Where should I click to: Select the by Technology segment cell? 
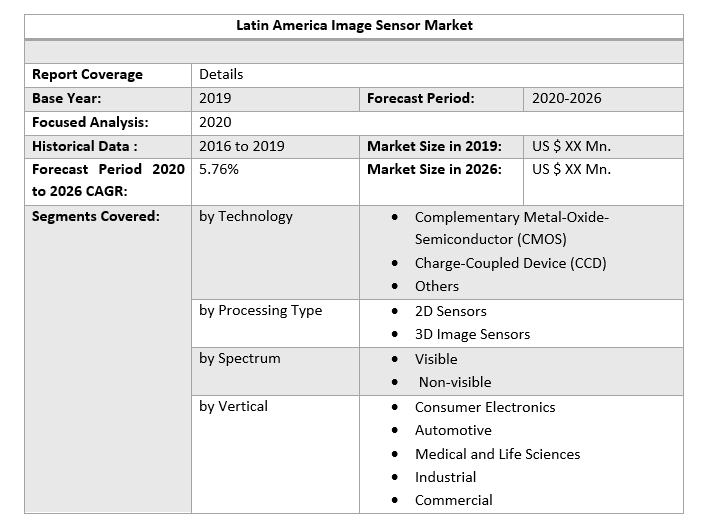click(x=246, y=216)
